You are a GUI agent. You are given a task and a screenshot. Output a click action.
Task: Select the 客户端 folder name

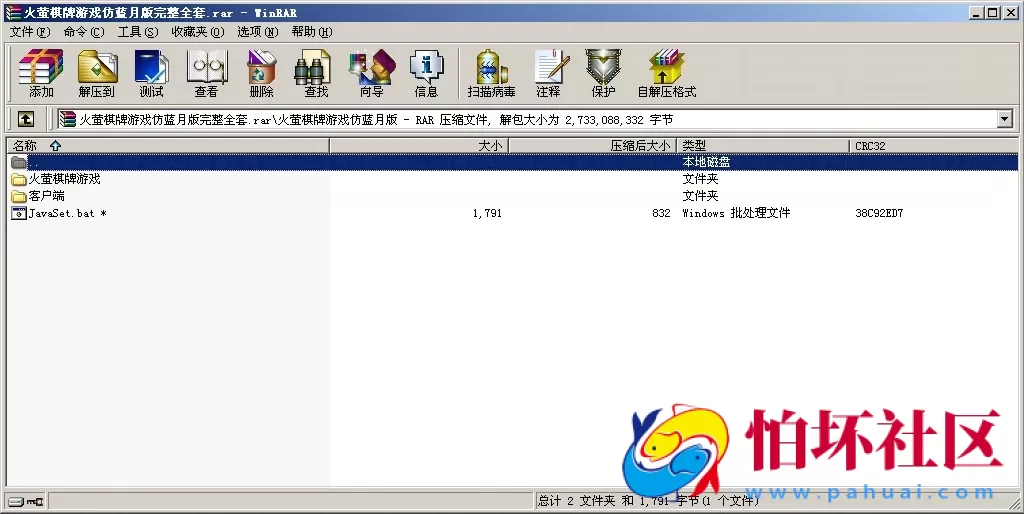point(46,196)
